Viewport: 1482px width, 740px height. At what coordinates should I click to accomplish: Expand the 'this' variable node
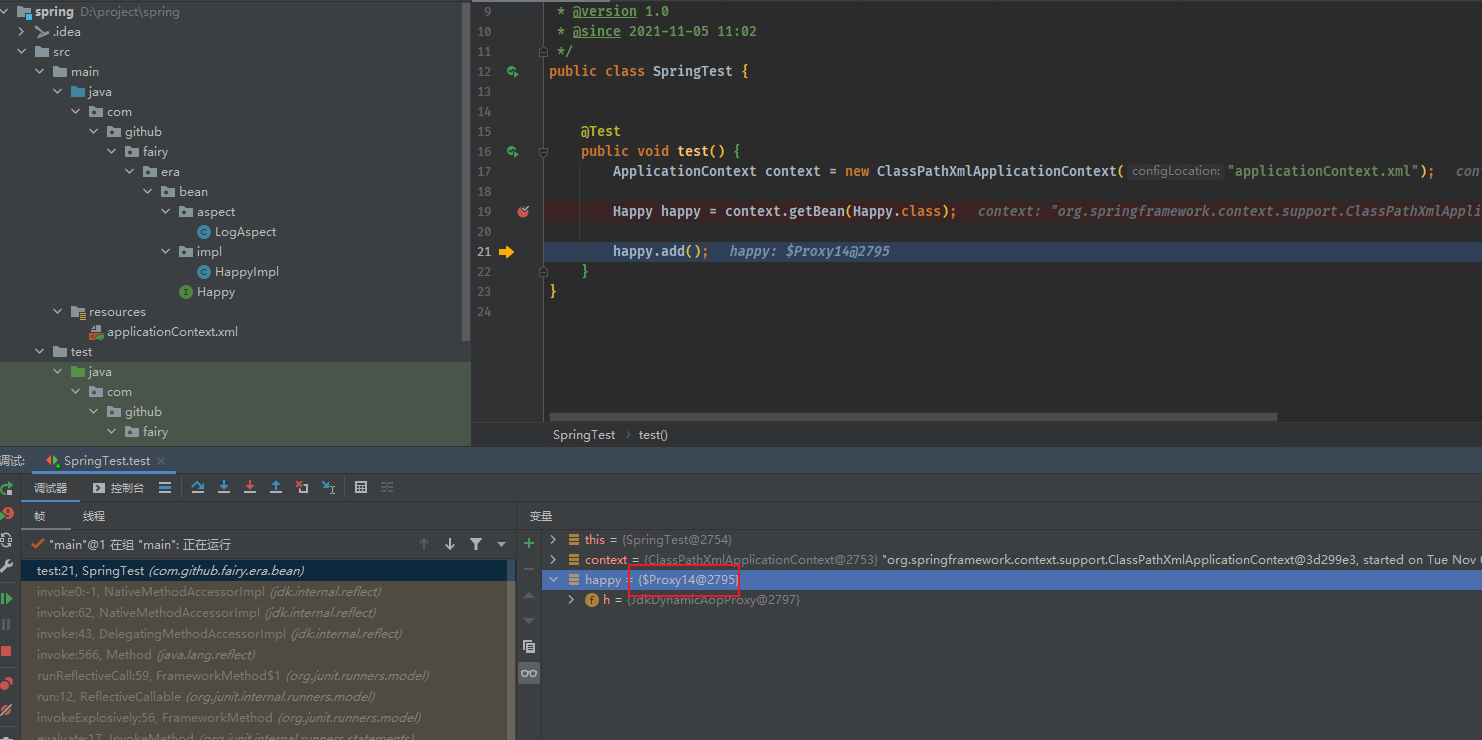pyautogui.click(x=553, y=540)
